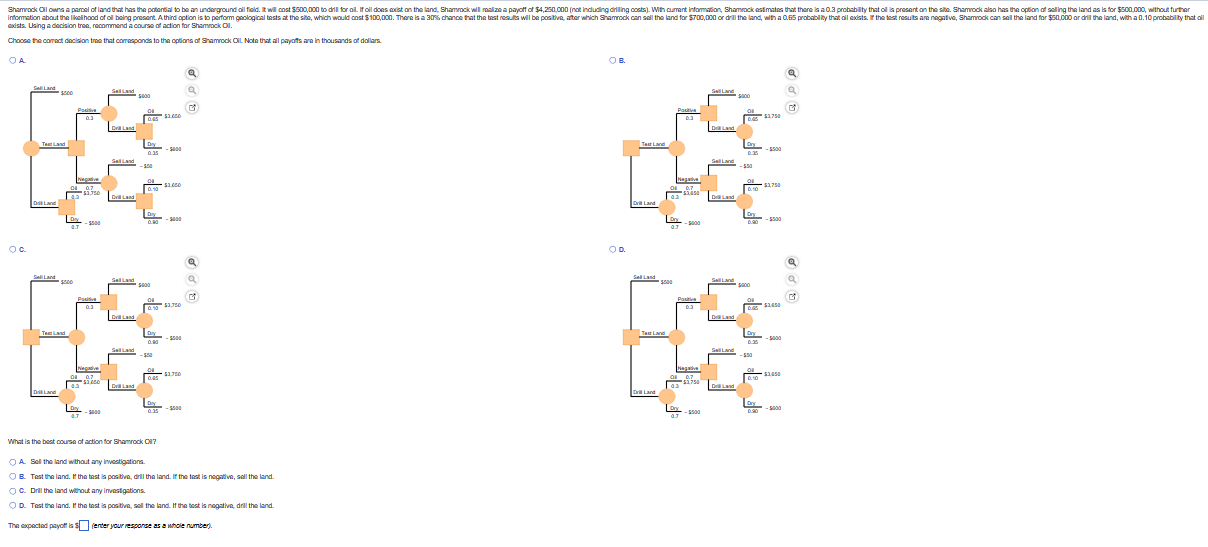Open decision tree A in pop-out window
Screen dimensions: 1208x547
192,107
